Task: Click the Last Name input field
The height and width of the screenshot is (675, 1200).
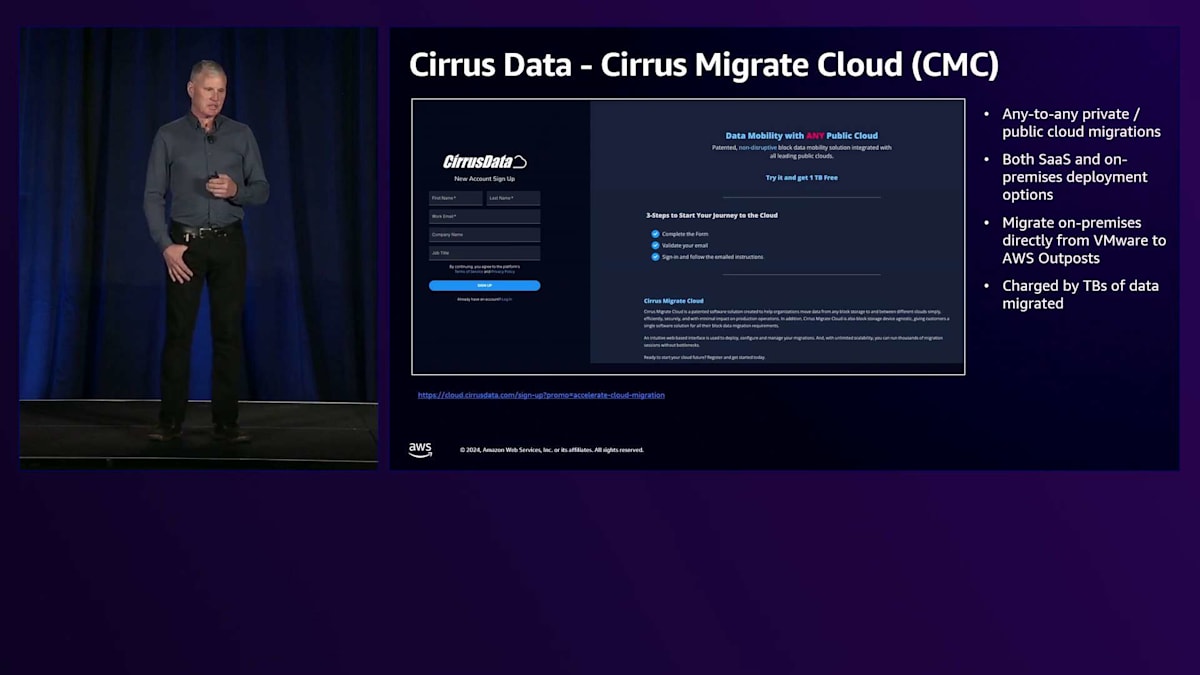Action: tap(513, 199)
